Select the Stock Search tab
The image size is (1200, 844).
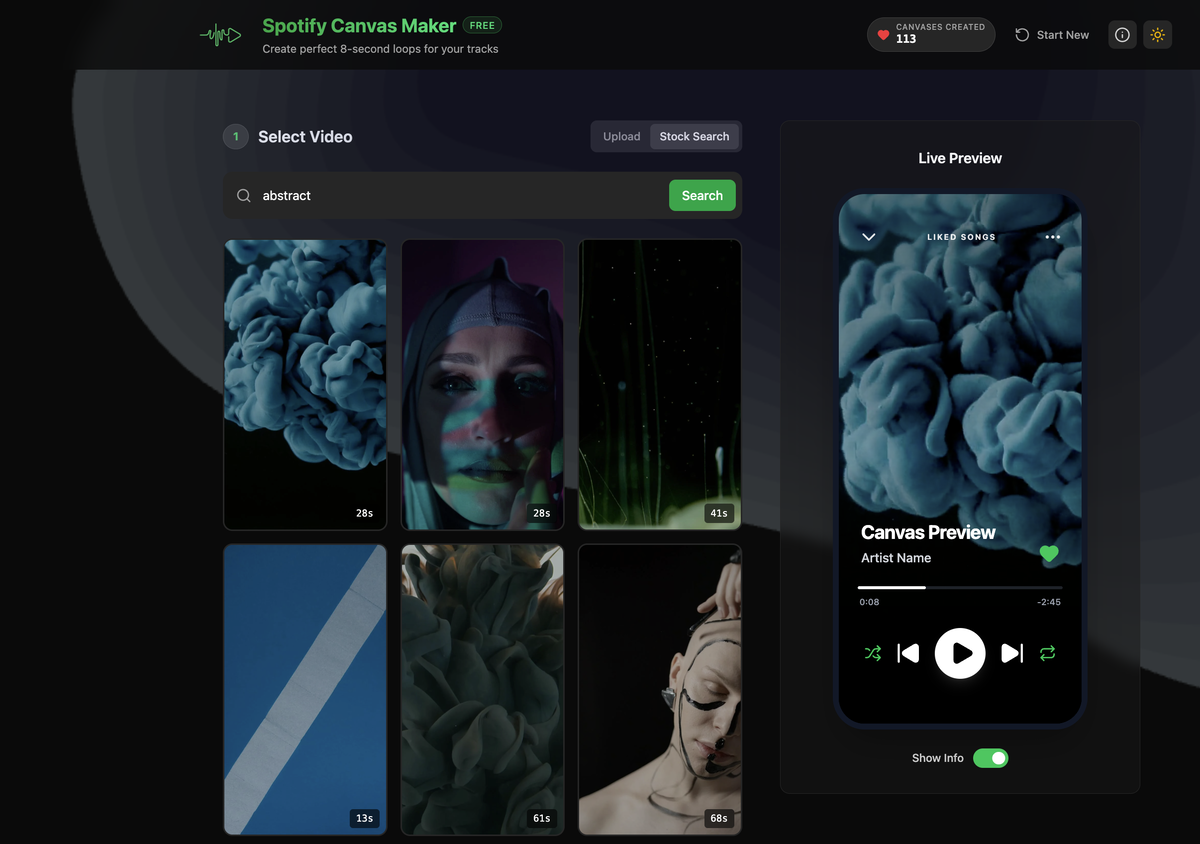pyautogui.click(x=695, y=136)
